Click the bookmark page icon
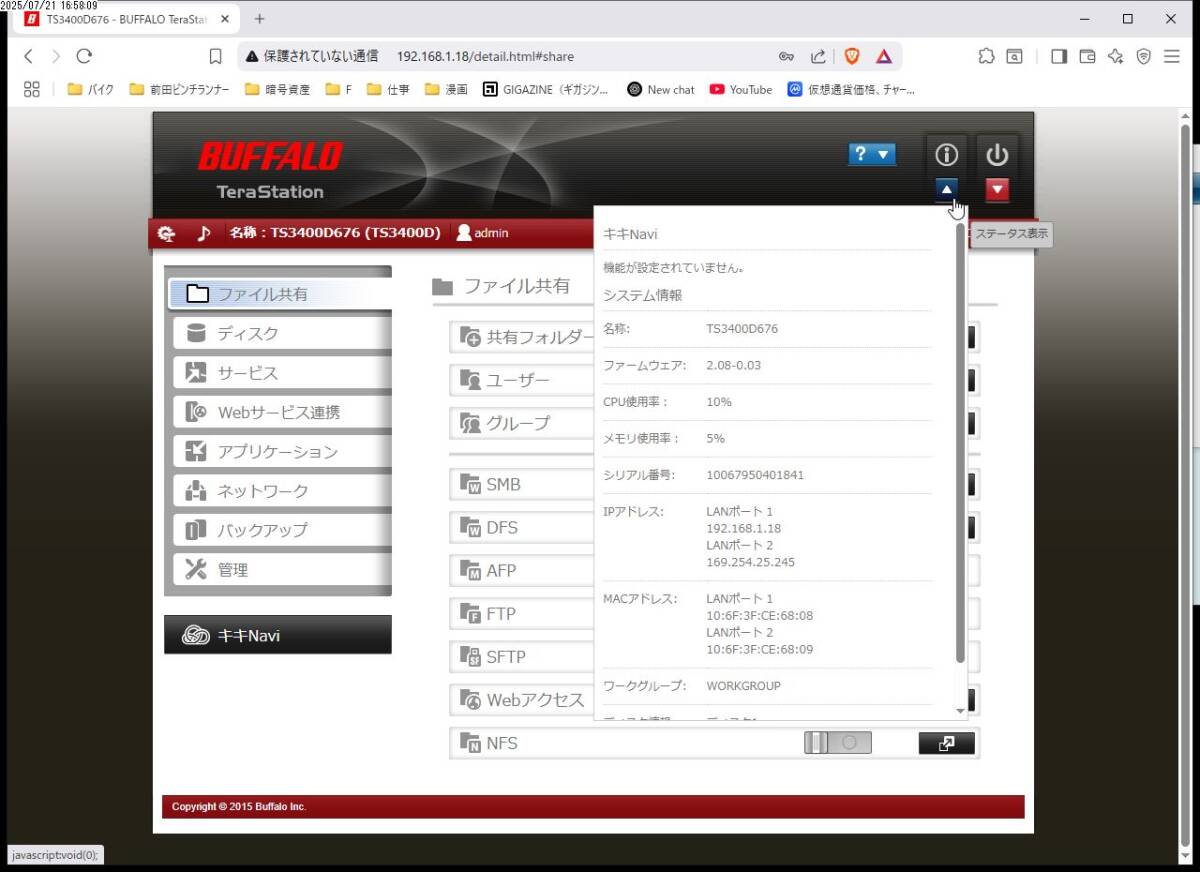 click(215, 56)
